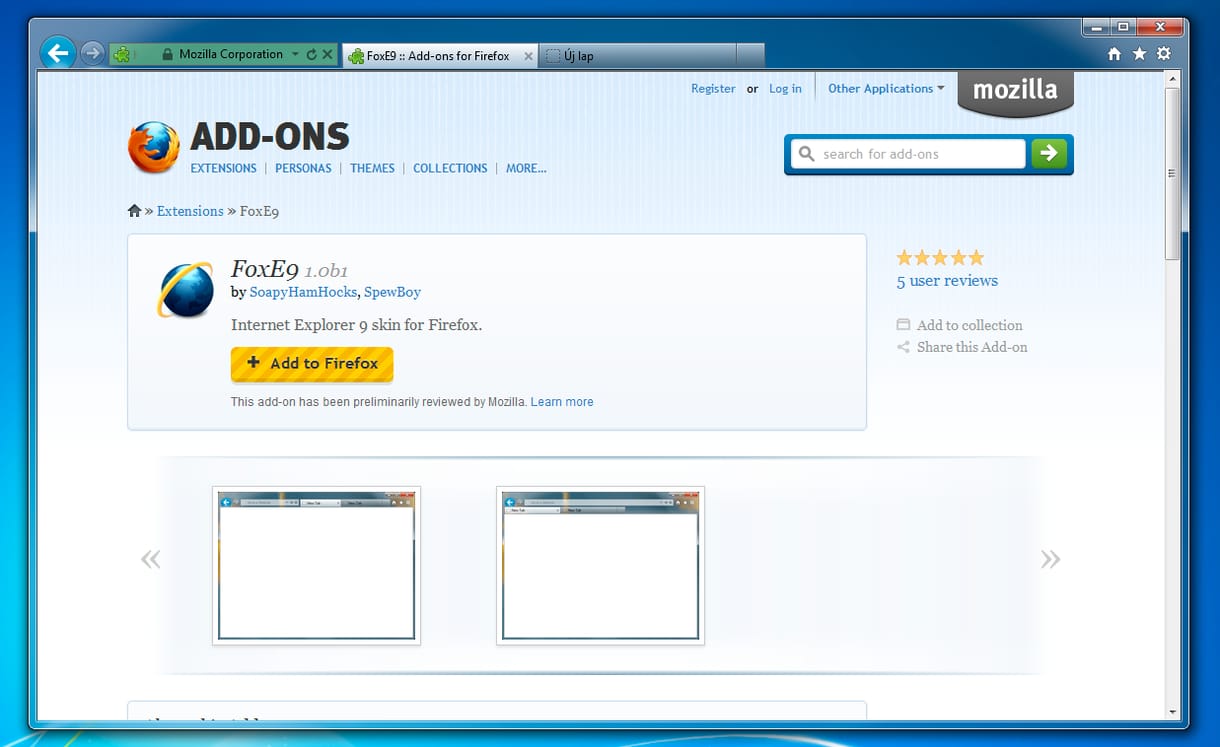Viewport: 1220px width, 747px height.
Task: Click the Learn more link
Action: pos(562,402)
